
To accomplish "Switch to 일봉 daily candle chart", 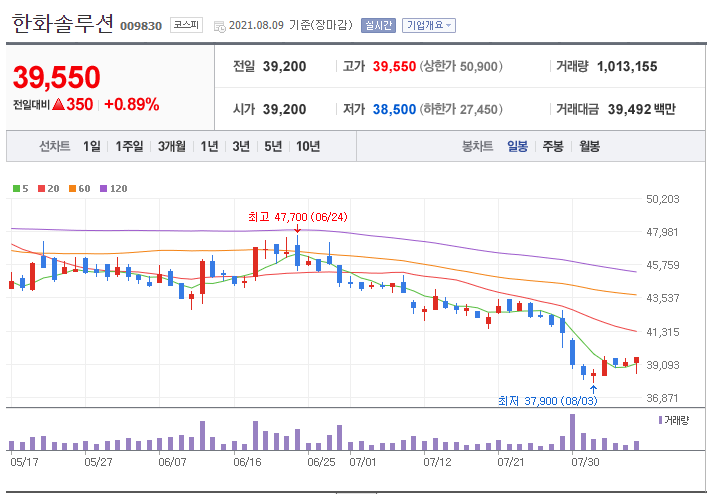I will (x=517, y=146).
